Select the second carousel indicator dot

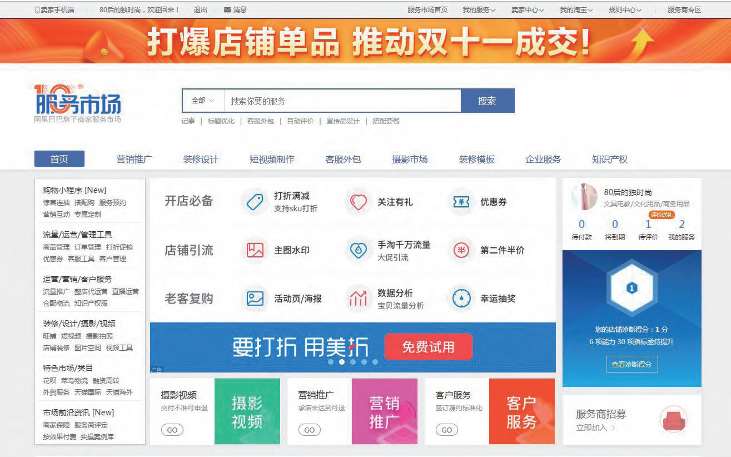click(342, 362)
